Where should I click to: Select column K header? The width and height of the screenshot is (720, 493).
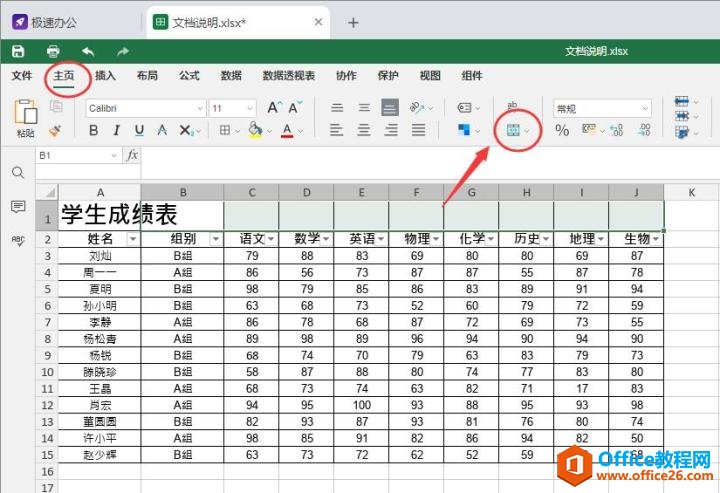692,192
